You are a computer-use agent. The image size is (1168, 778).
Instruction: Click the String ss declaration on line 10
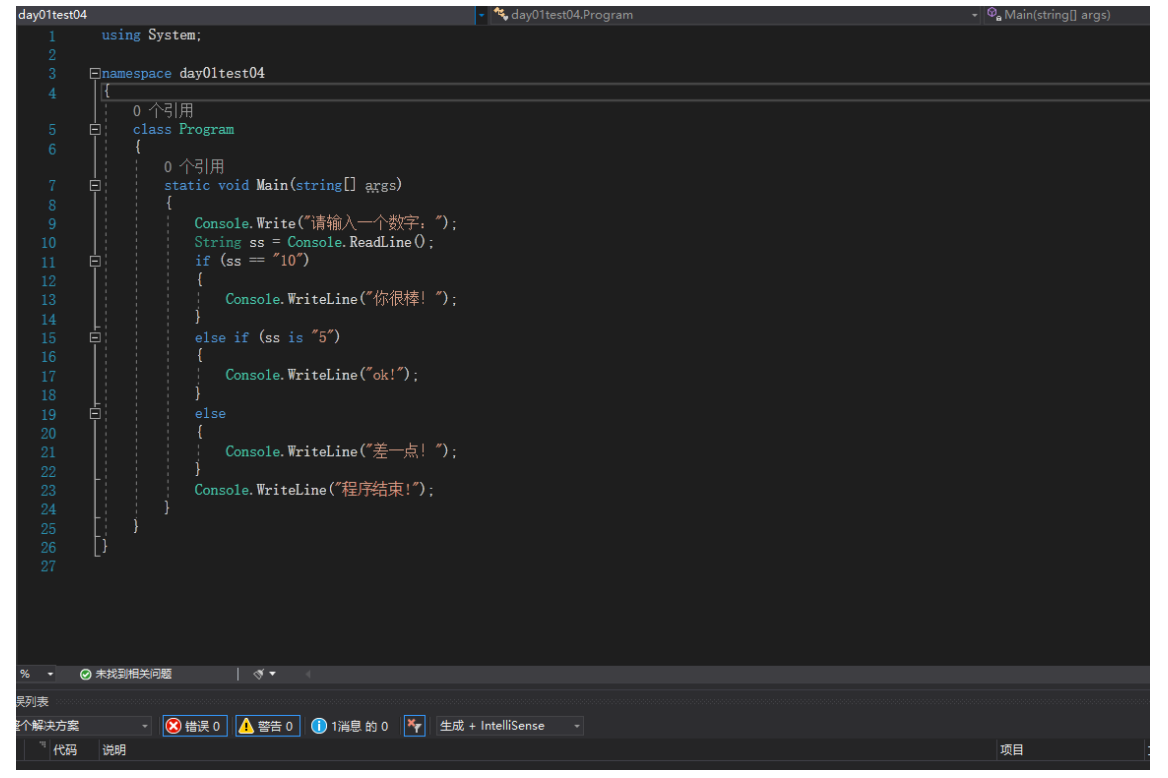(229, 242)
